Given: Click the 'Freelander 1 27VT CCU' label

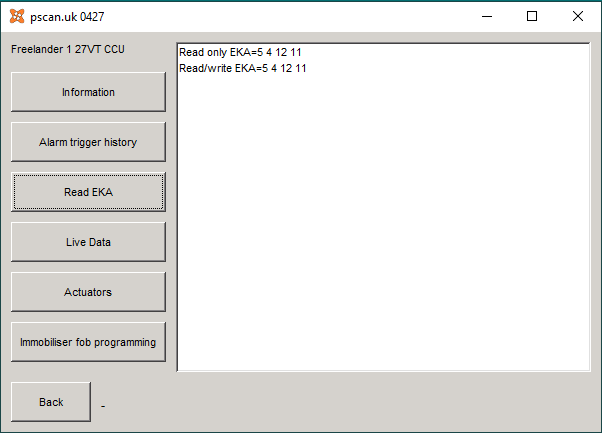Looking at the screenshot, I should tap(68, 49).
